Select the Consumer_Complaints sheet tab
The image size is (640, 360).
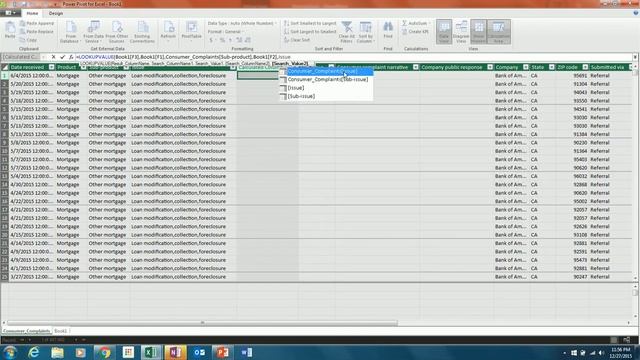pos(27,331)
